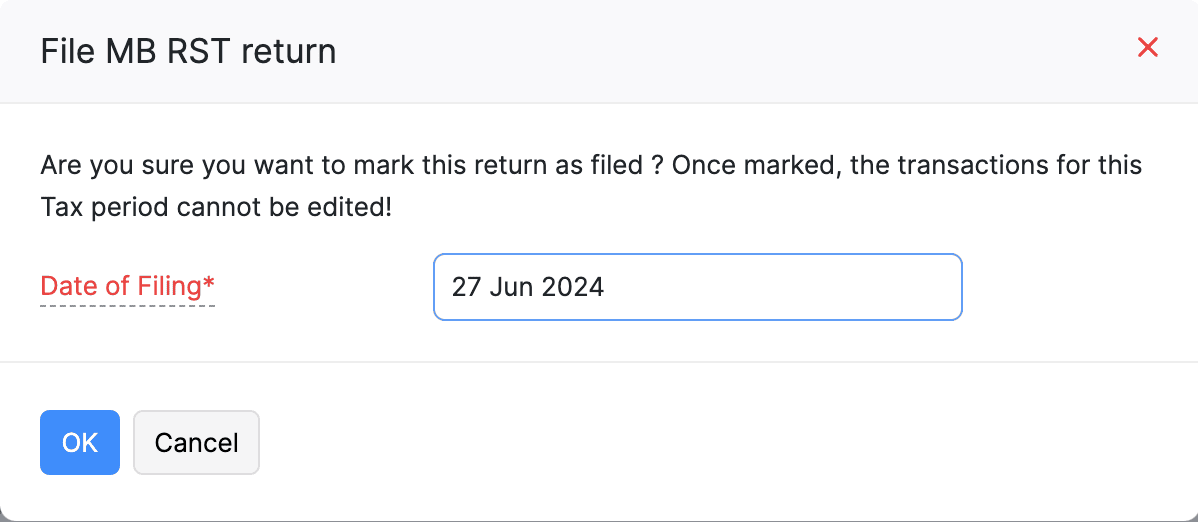This screenshot has width=1198, height=522.
Task: Click the text 27 Jun 2024
Action: 528,287
